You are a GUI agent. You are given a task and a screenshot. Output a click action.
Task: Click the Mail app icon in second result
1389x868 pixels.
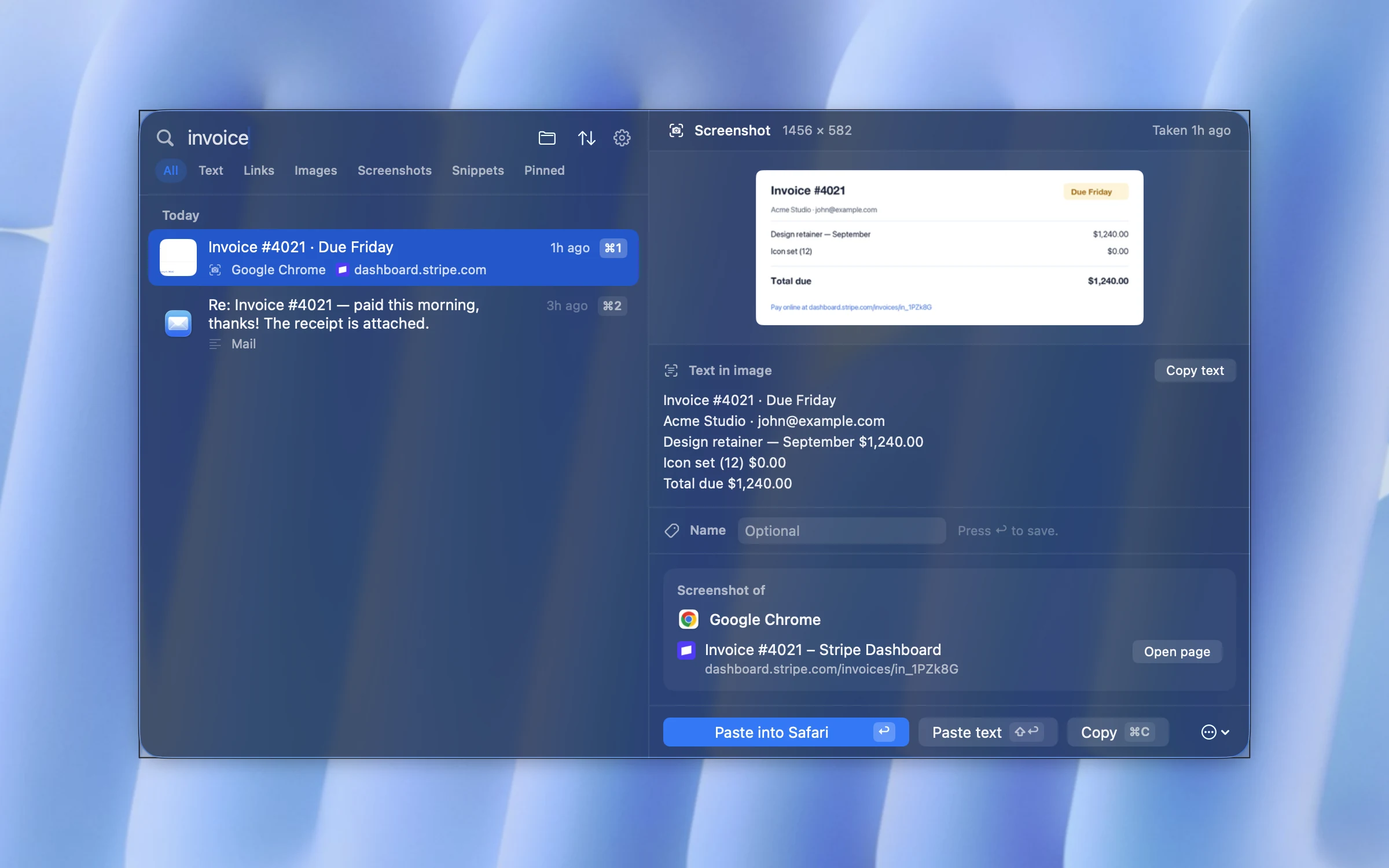tap(178, 323)
